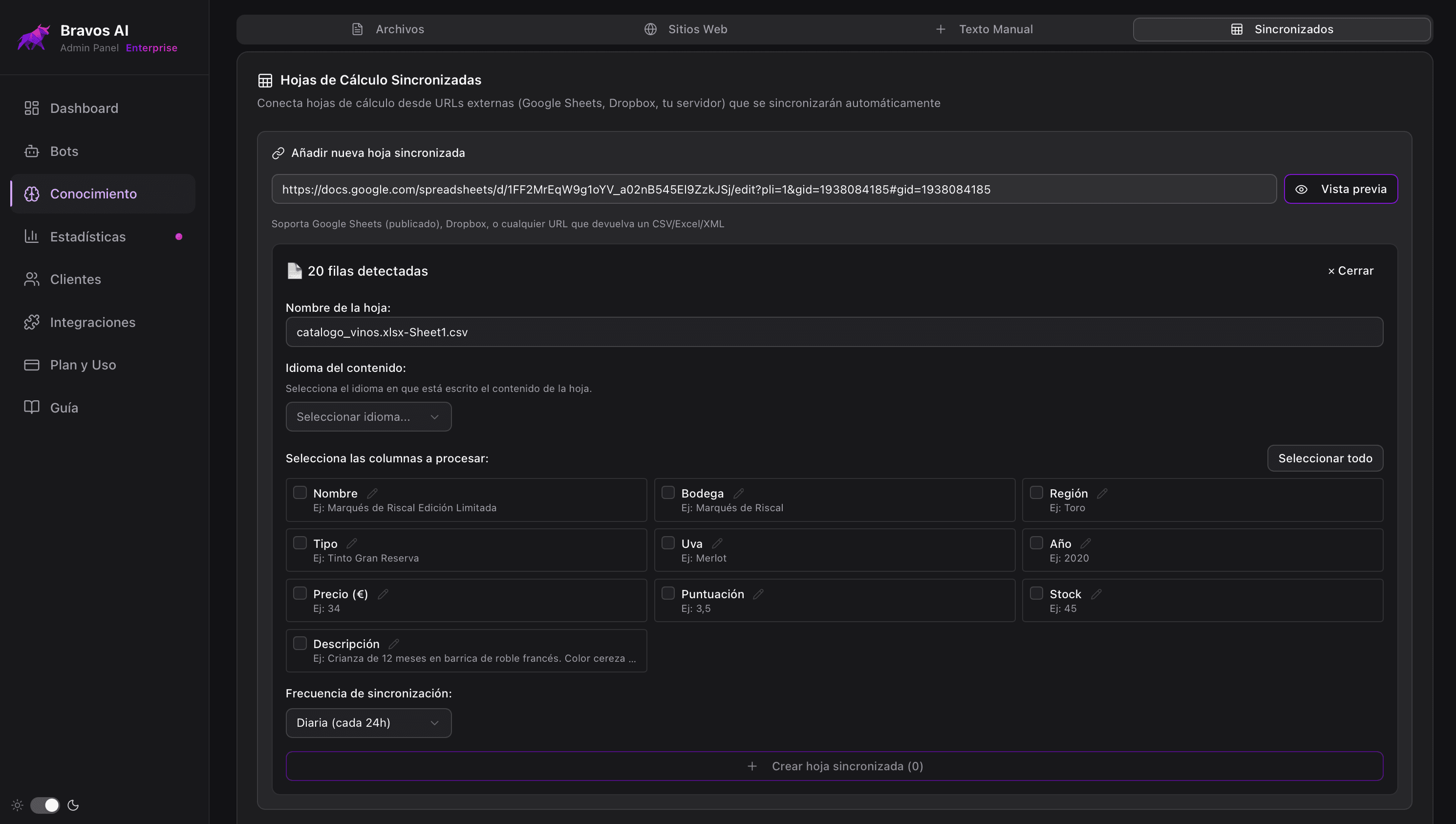
Task: Click the file icon beside 20 filas detectadas
Action: point(294,271)
